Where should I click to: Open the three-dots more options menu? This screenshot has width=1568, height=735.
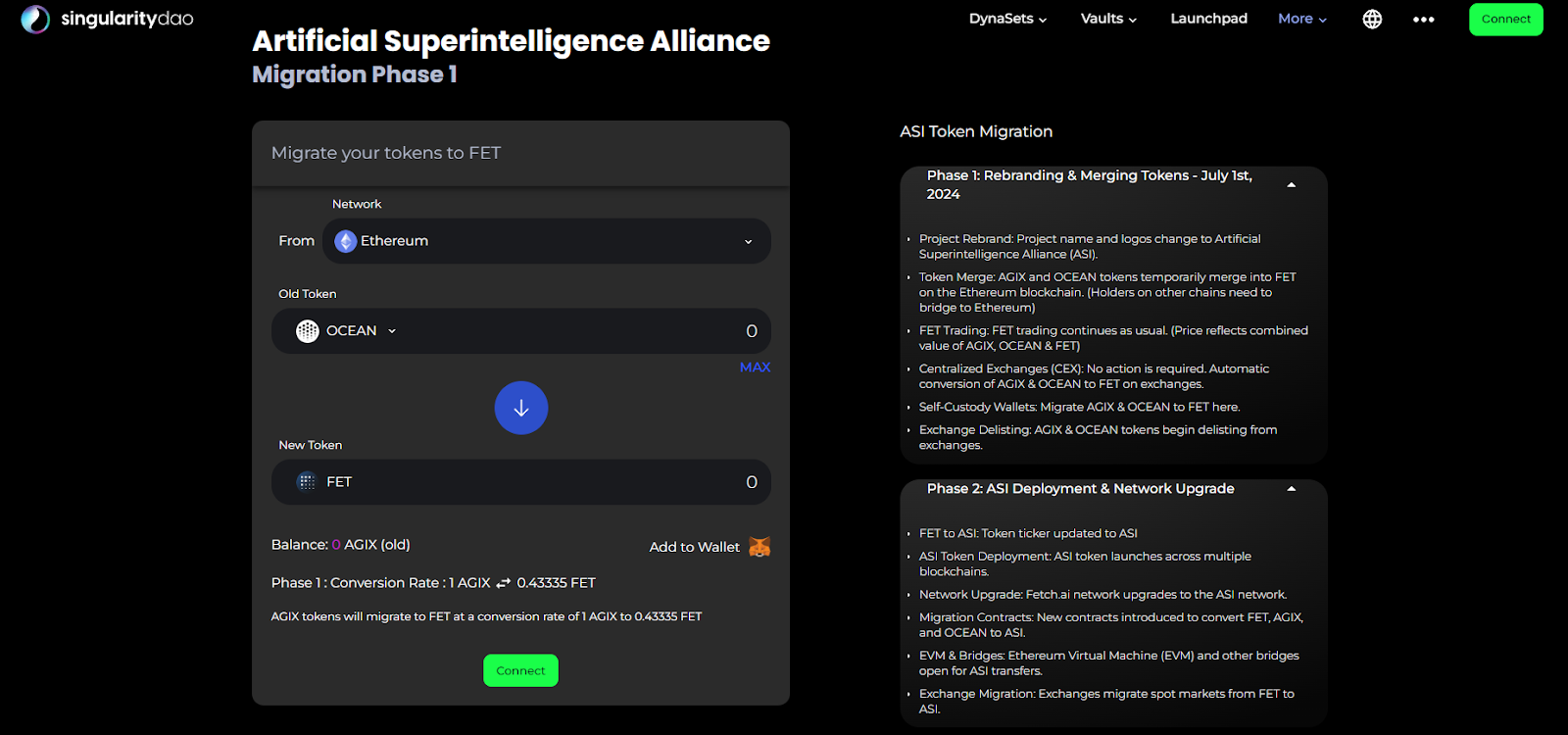click(x=1424, y=20)
